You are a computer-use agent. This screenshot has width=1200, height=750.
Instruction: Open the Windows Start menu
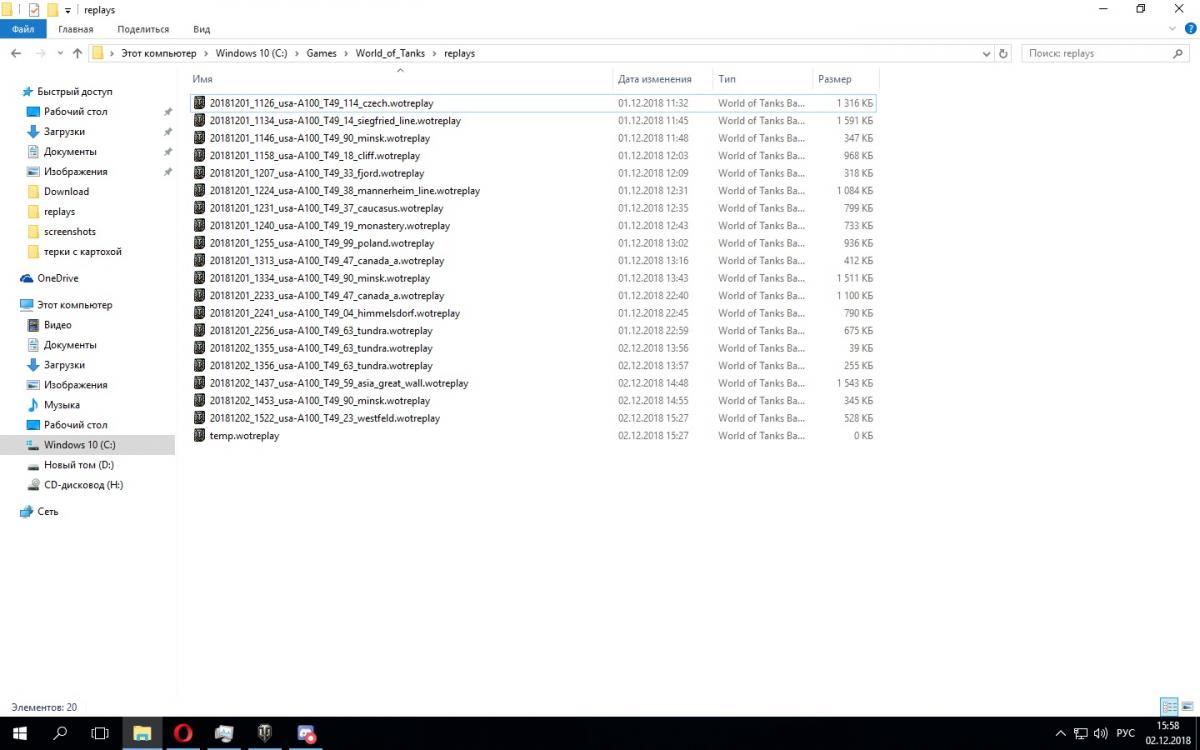click(x=19, y=733)
